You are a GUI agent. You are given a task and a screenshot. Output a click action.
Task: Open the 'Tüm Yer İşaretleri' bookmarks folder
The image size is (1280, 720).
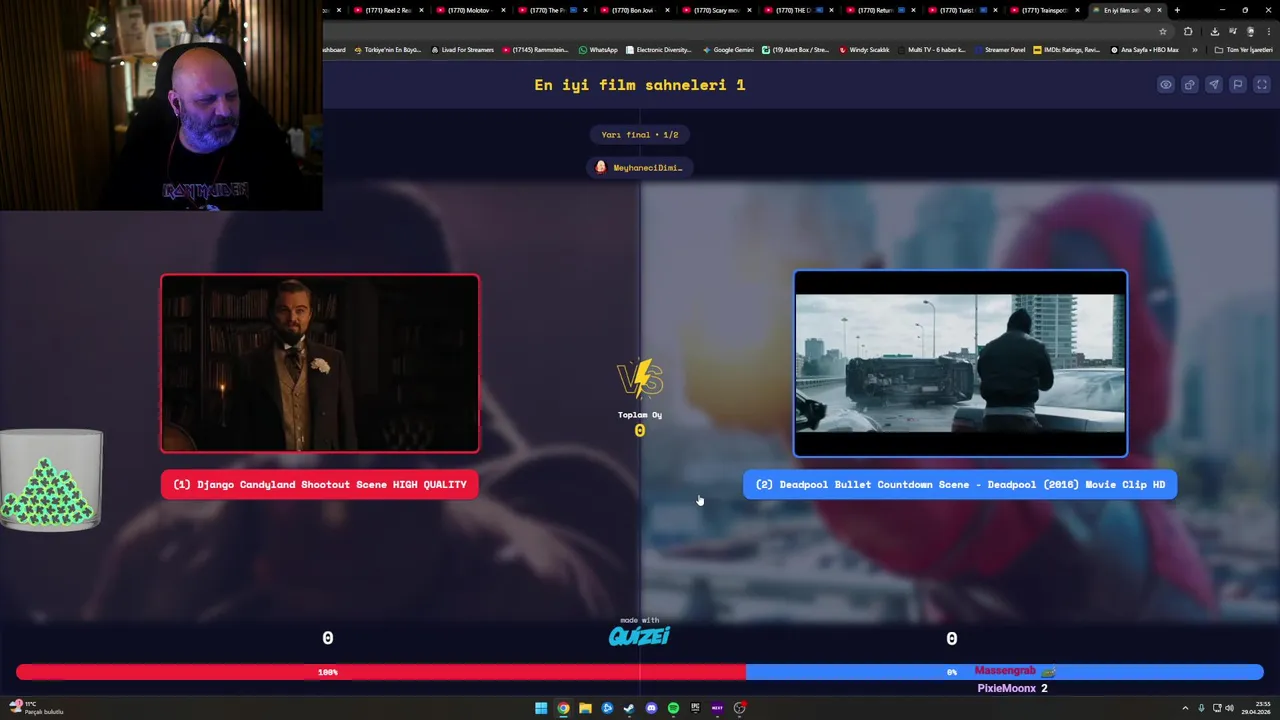[x=1243, y=50]
